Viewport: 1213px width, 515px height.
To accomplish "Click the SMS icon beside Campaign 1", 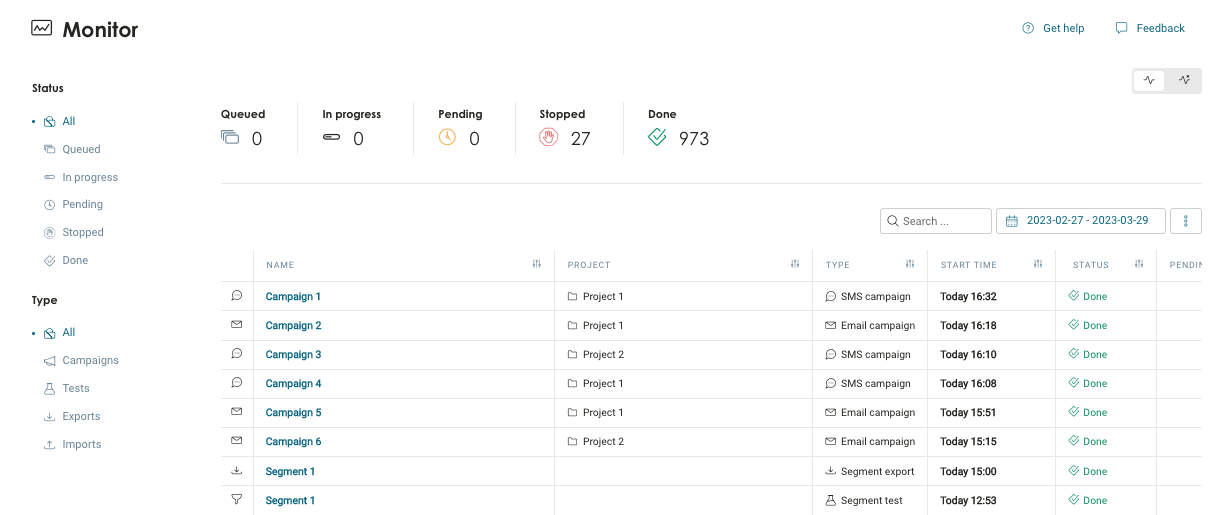I will coord(237,296).
